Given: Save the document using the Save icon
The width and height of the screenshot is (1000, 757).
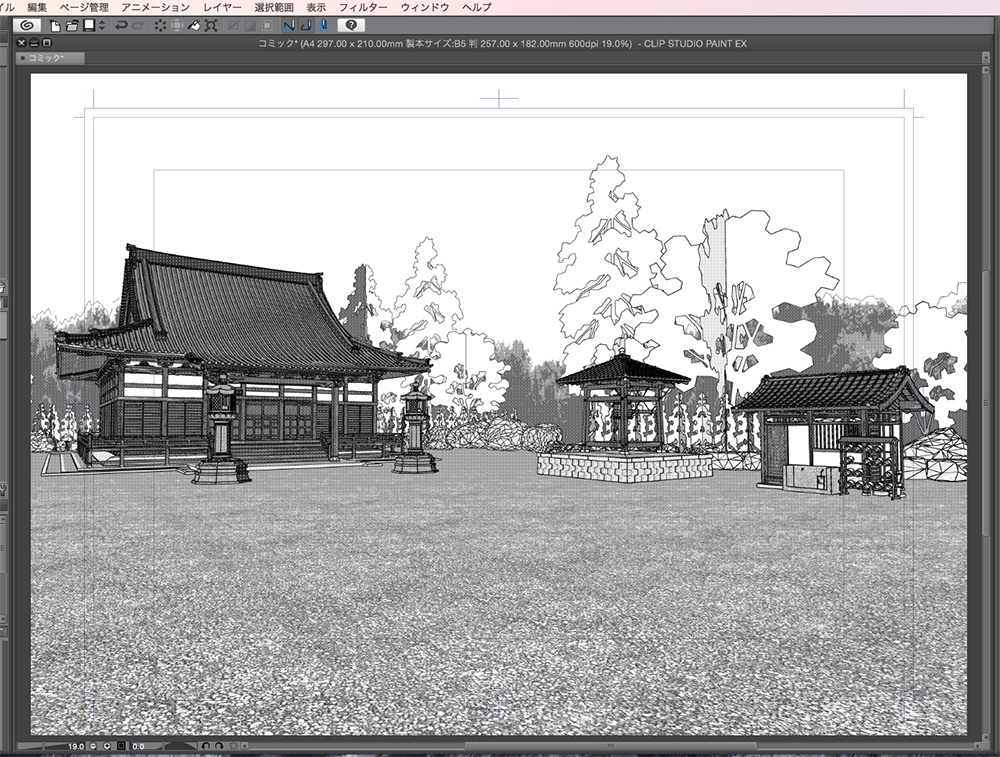Looking at the screenshot, I should pyautogui.click(x=88, y=25).
